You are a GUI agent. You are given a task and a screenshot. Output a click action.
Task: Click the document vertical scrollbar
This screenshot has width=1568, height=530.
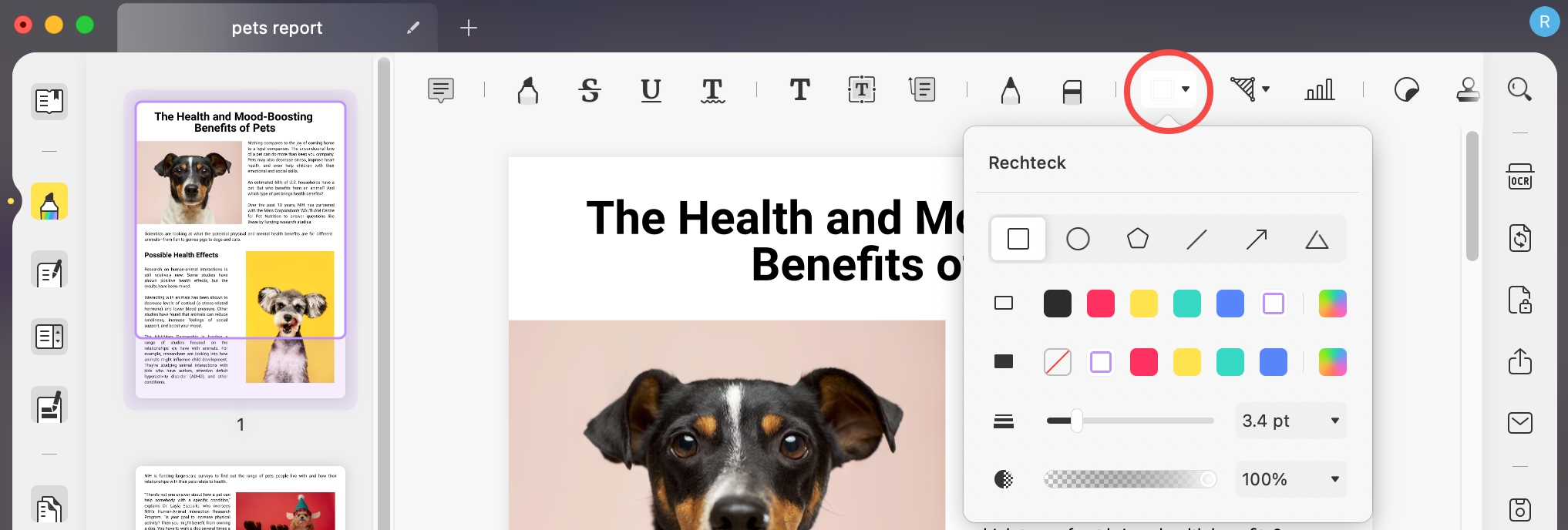point(1472,196)
